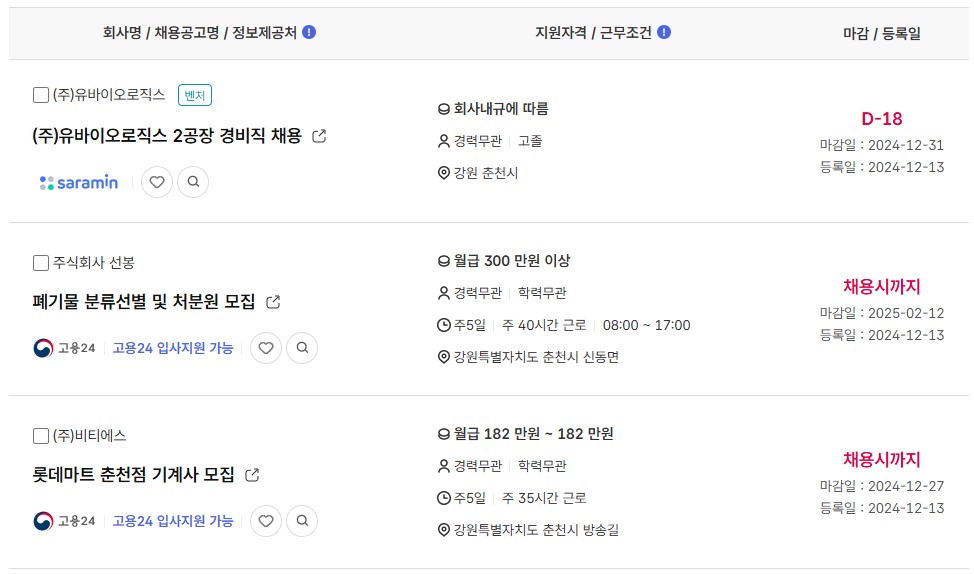Click heart icon for 롯데마트 춘천점 posting

pos(266,521)
